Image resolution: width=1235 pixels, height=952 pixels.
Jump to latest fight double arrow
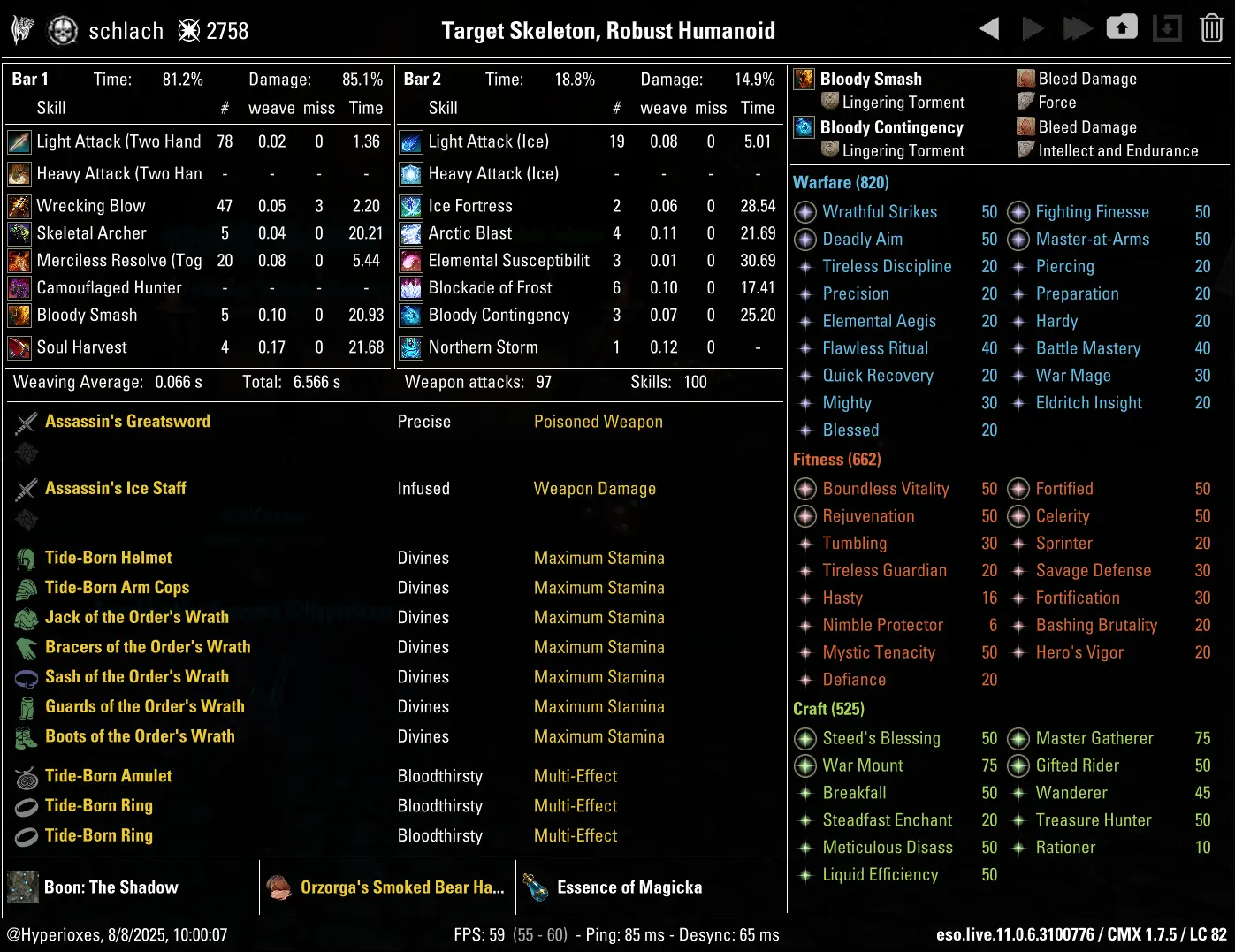pos(1077,29)
